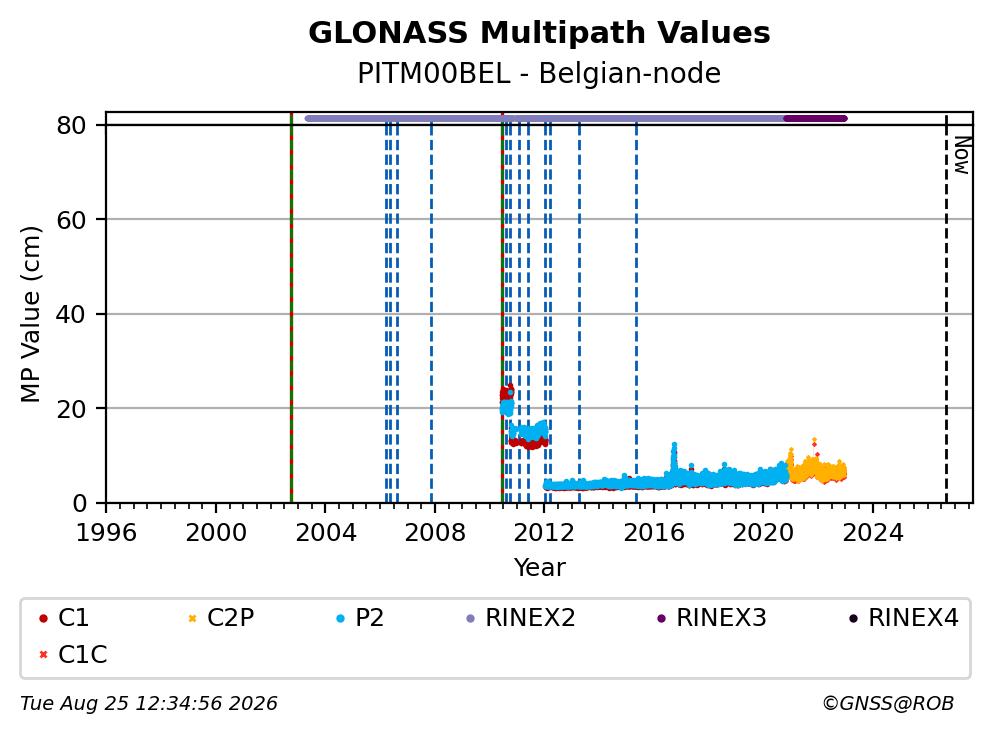
Task: Click the 60 y-axis tick label
Action: click(x=71, y=220)
